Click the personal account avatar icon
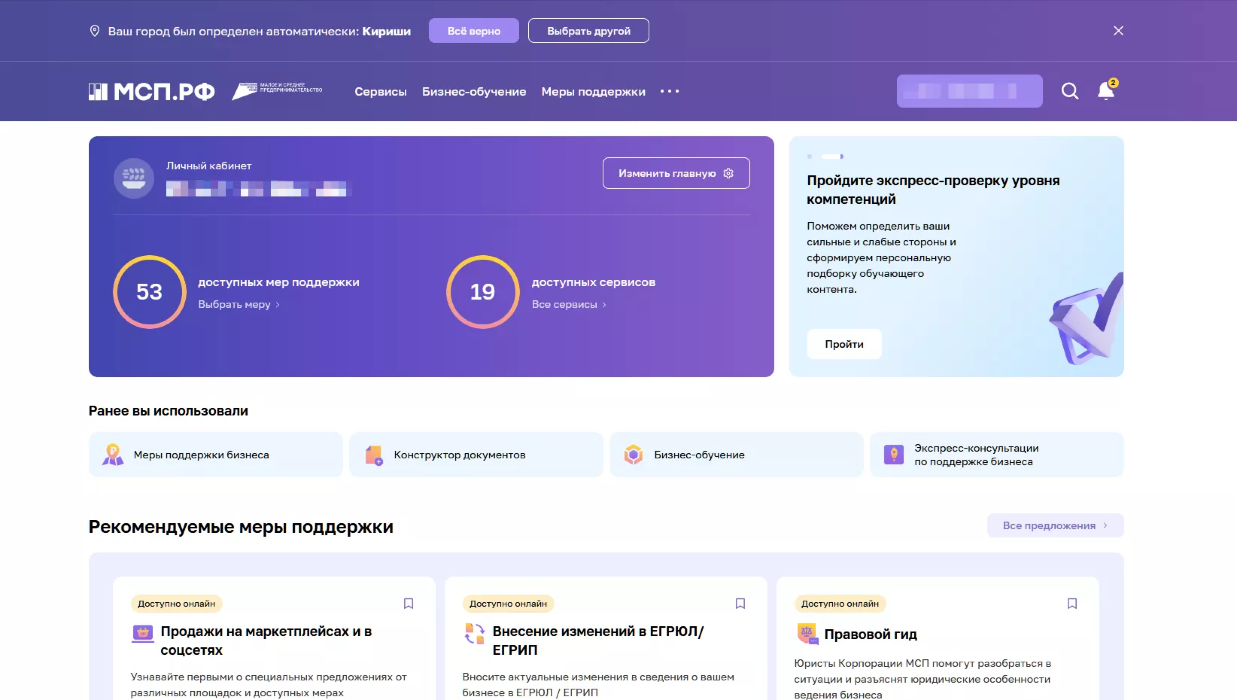 coord(134,178)
